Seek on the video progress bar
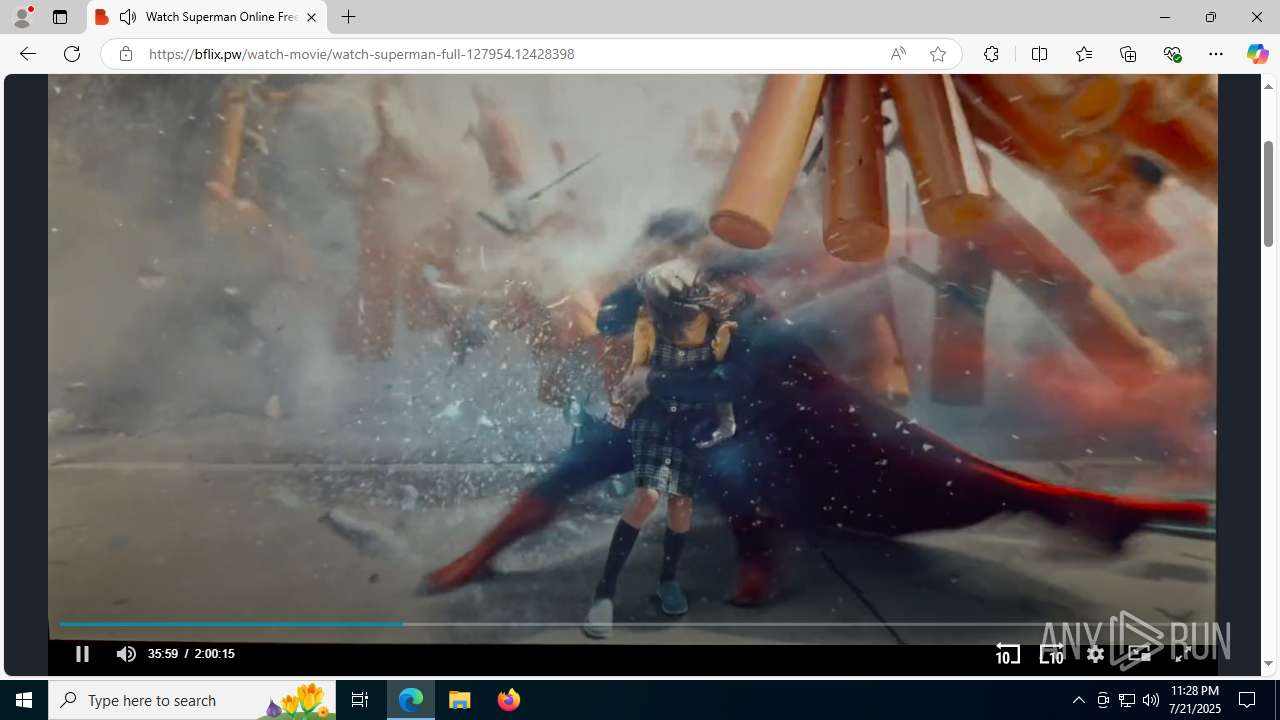 click(x=632, y=624)
